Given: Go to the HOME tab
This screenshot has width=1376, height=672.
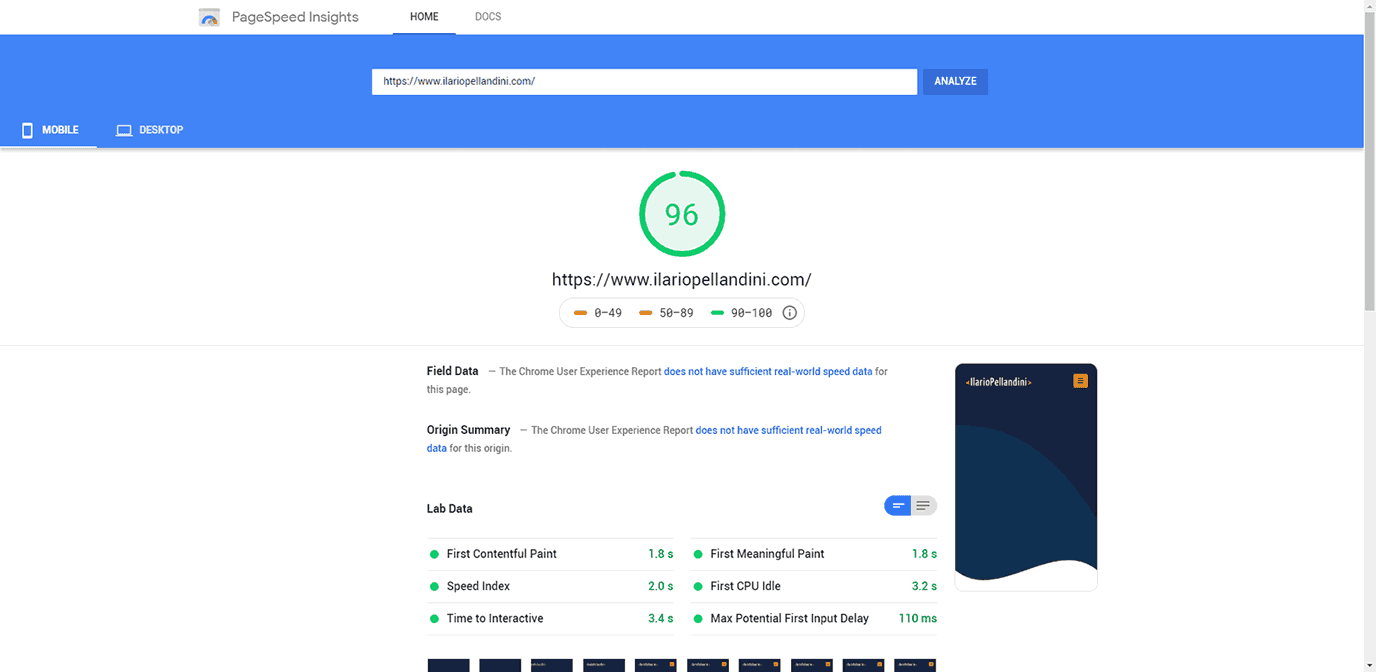Looking at the screenshot, I should coord(424,17).
